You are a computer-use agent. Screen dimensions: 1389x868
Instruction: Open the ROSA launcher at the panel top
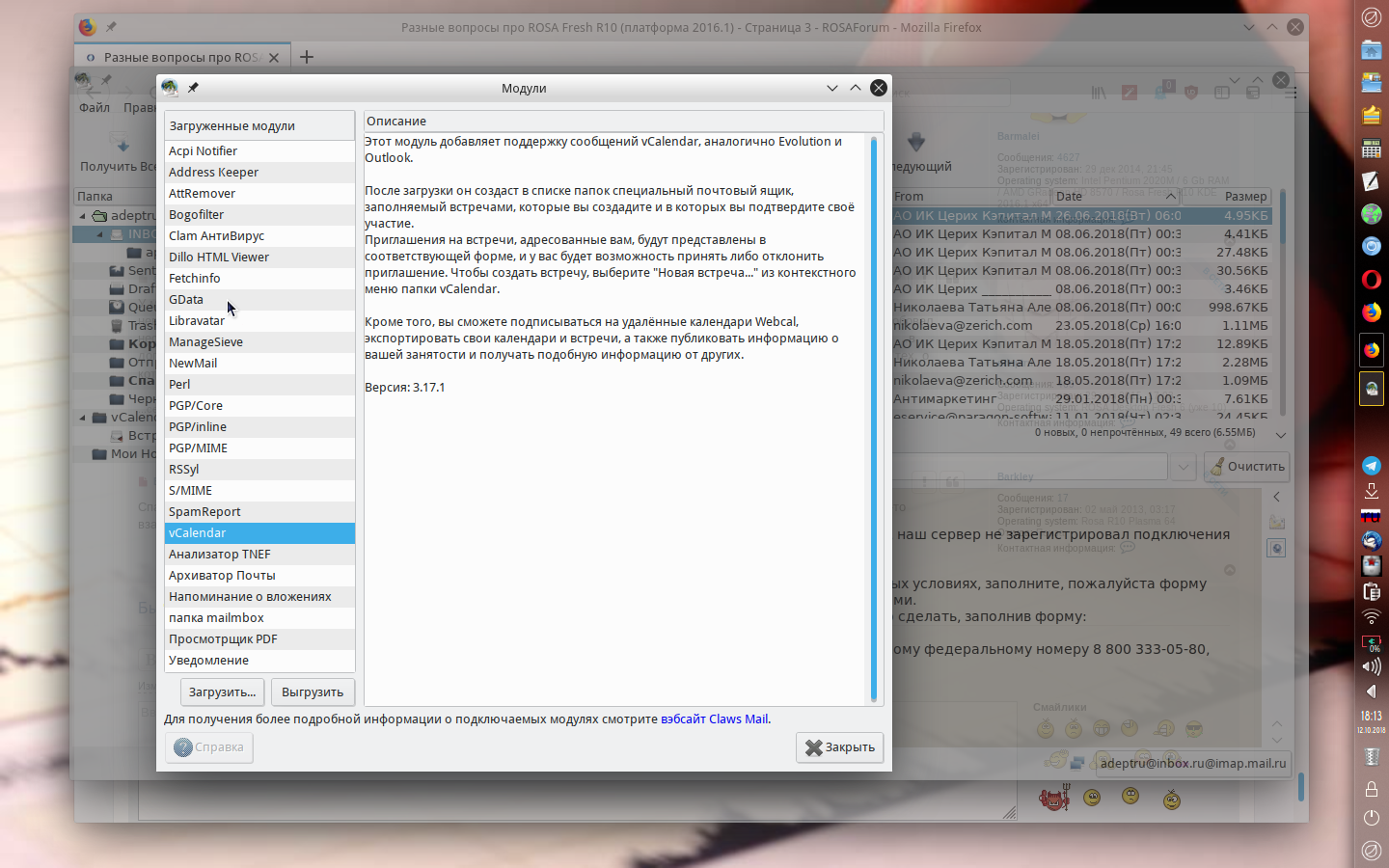[1371, 17]
